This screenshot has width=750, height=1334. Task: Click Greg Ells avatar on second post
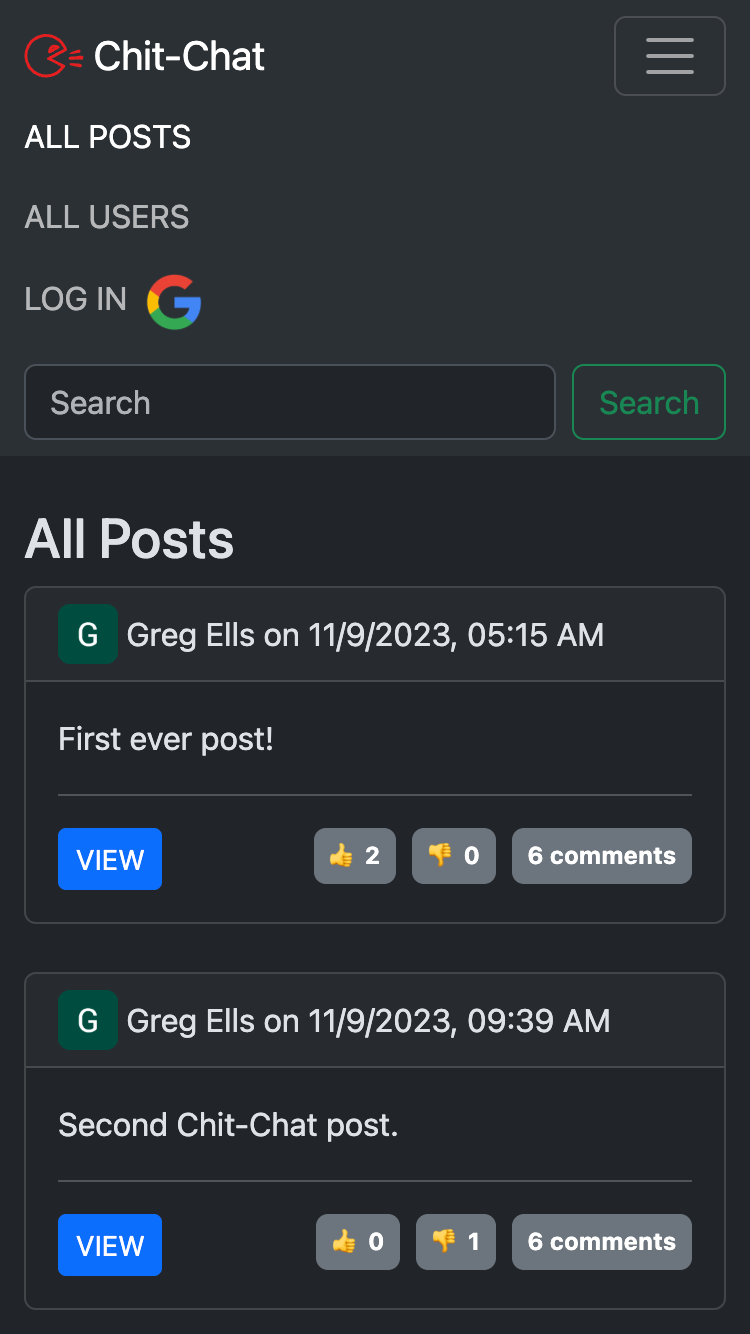pyautogui.click(x=88, y=1020)
